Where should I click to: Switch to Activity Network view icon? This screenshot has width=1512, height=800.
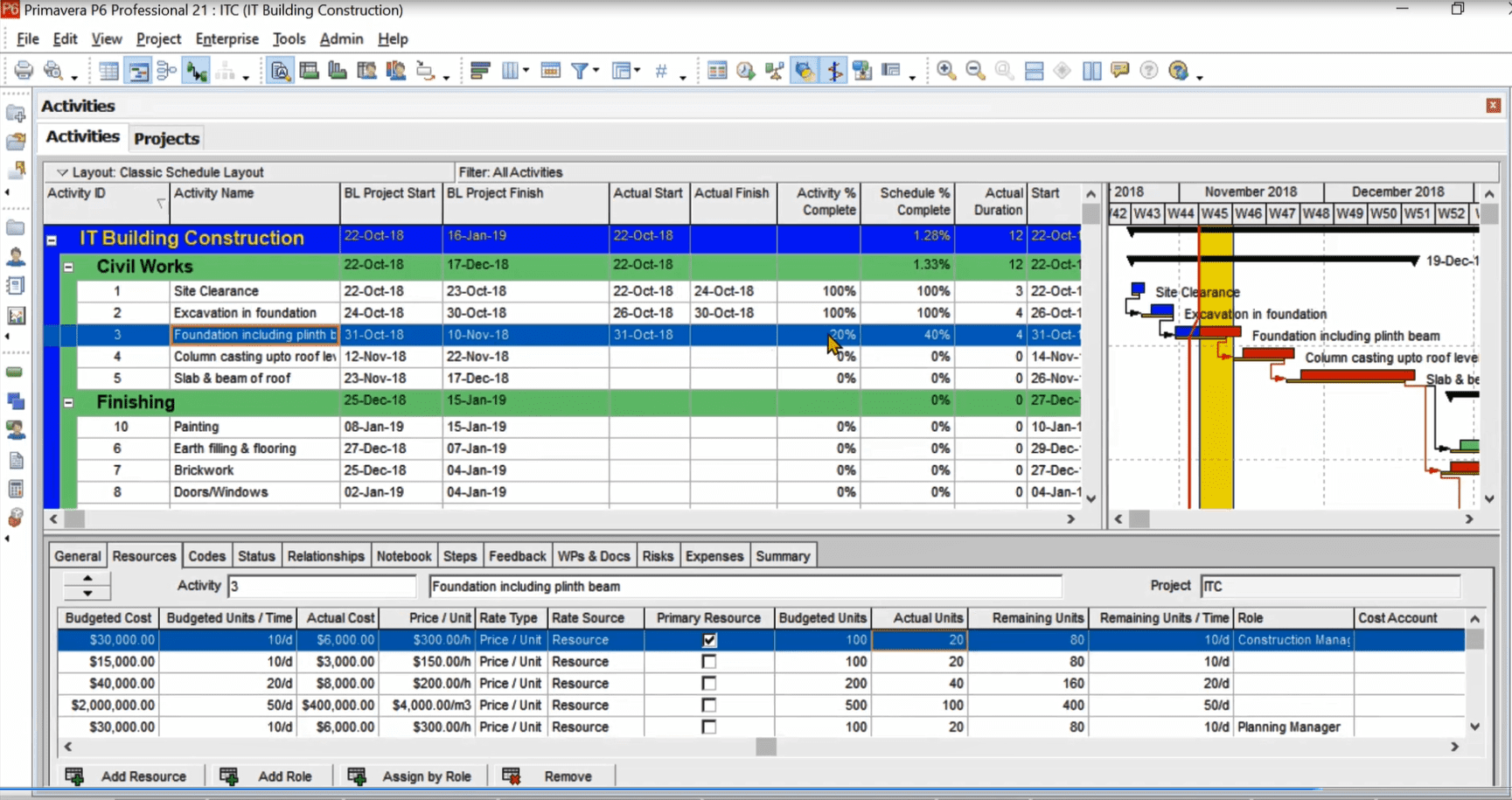click(167, 71)
